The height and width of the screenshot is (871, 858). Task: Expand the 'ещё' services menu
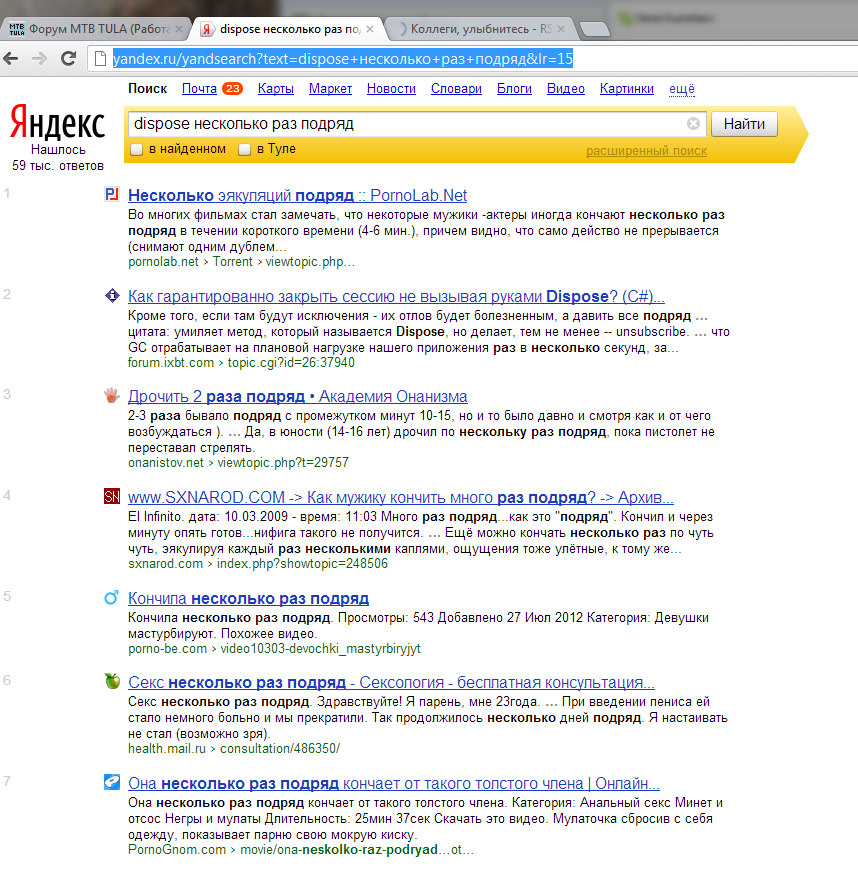point(681,89)
